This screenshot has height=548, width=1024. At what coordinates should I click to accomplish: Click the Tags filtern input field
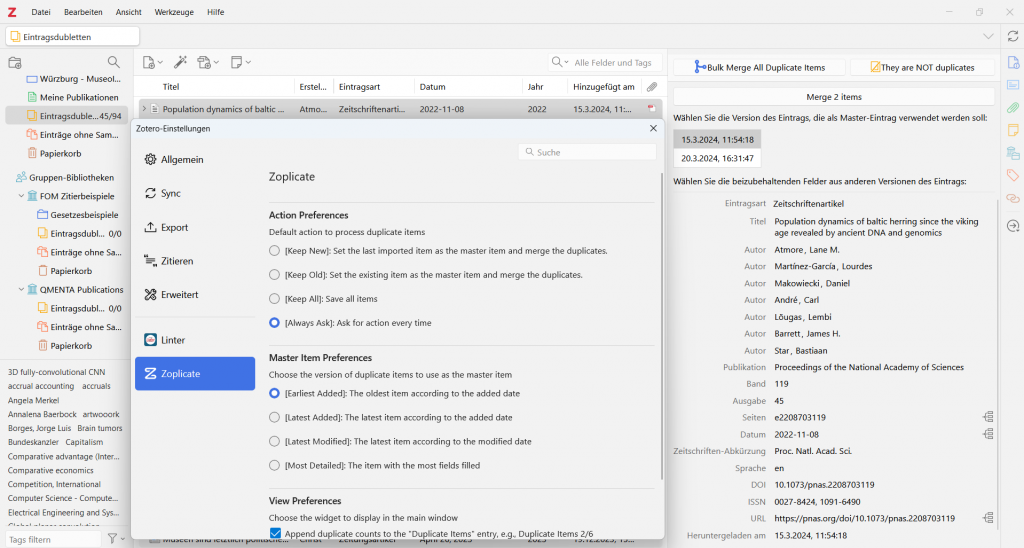pyautogui.click(x=52, y=540)
